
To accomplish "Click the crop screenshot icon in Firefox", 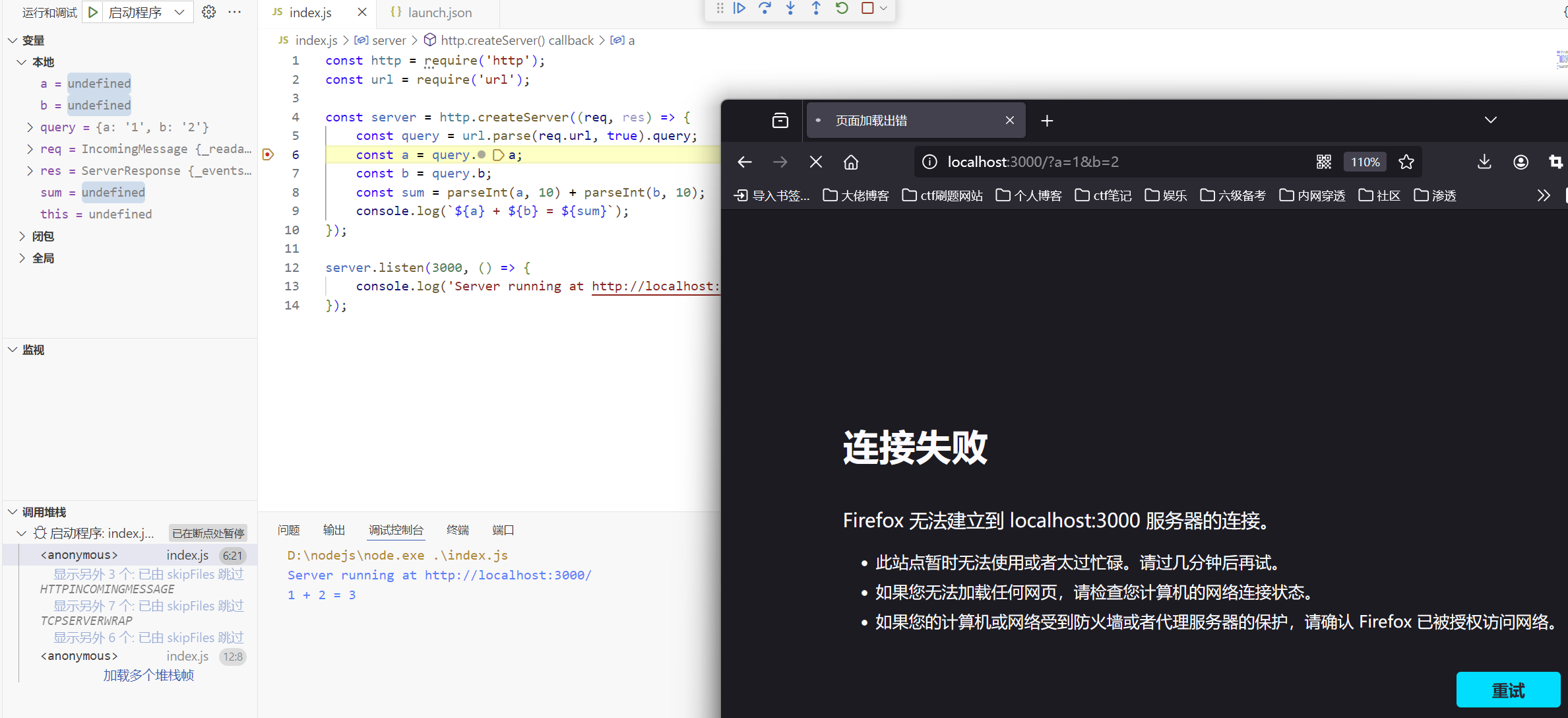I will pos(1555,162).
